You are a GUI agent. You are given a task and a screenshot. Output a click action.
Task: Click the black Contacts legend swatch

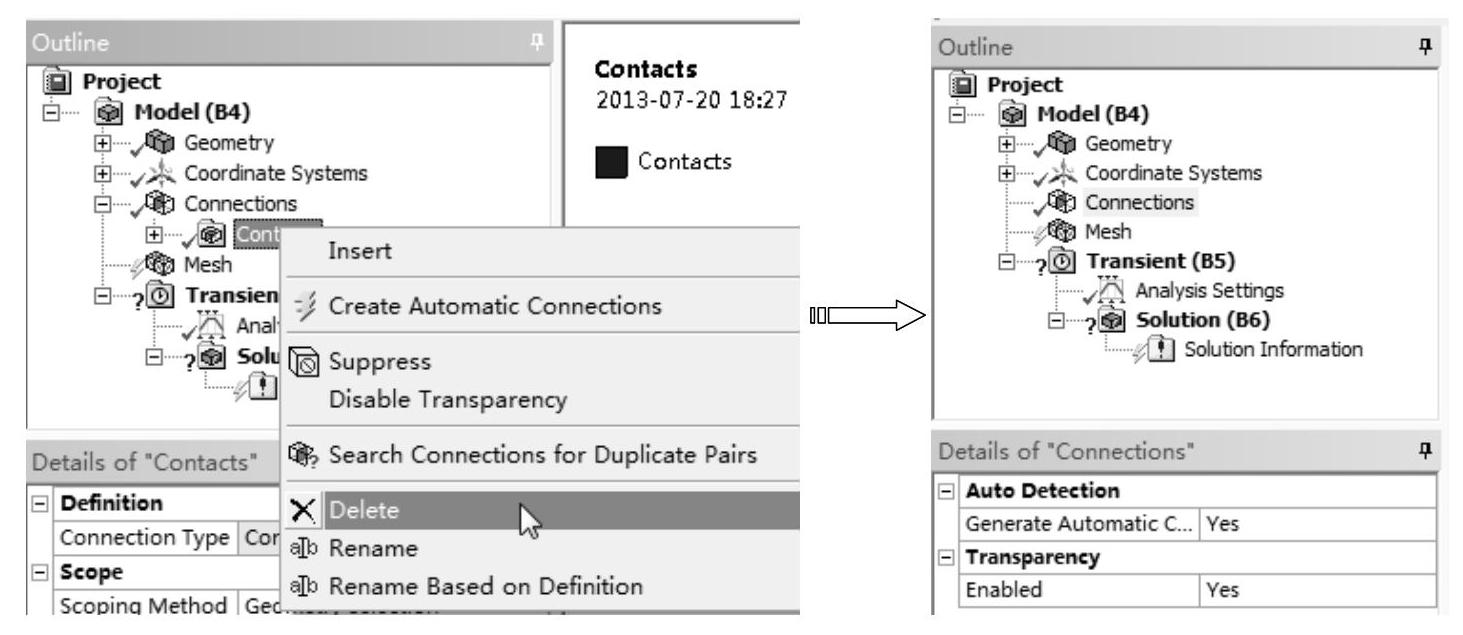(x=610, y=161)
